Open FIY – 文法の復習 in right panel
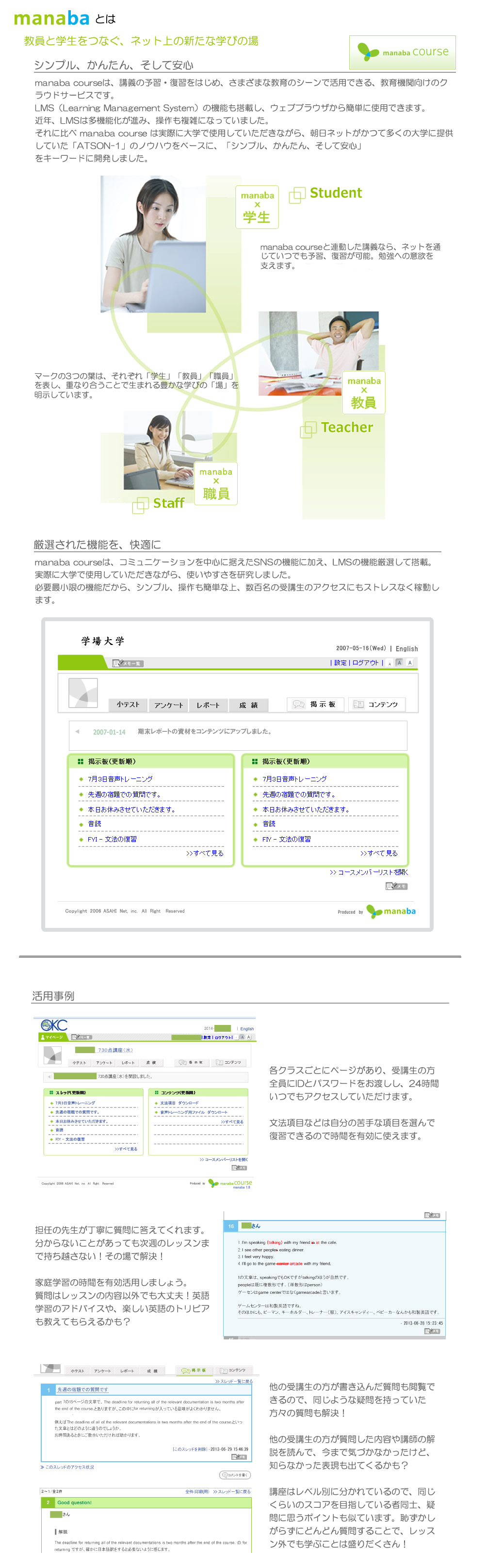 pos(286,840)
